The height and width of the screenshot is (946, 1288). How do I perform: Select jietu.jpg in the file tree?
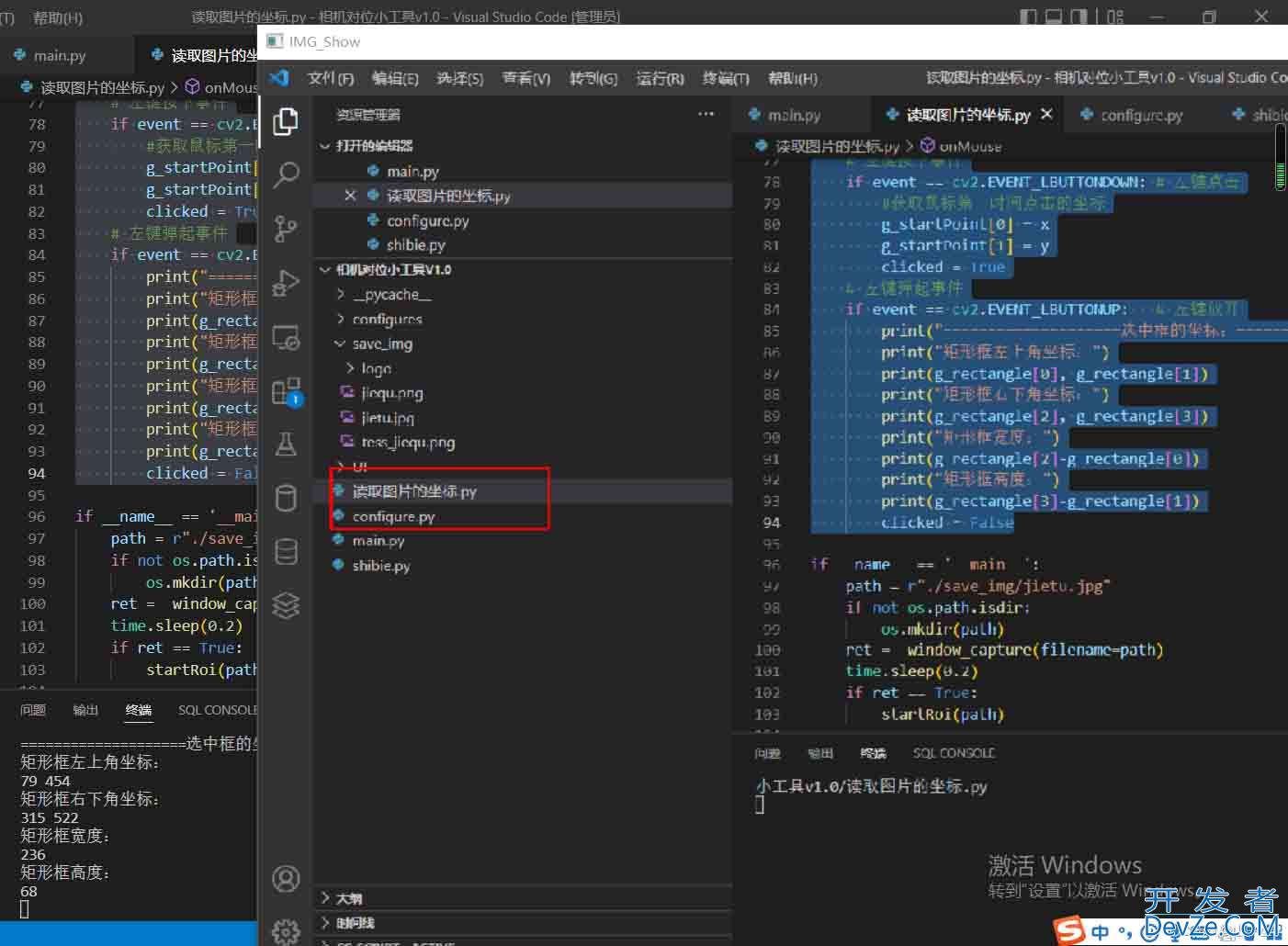(x=388, y=417)
